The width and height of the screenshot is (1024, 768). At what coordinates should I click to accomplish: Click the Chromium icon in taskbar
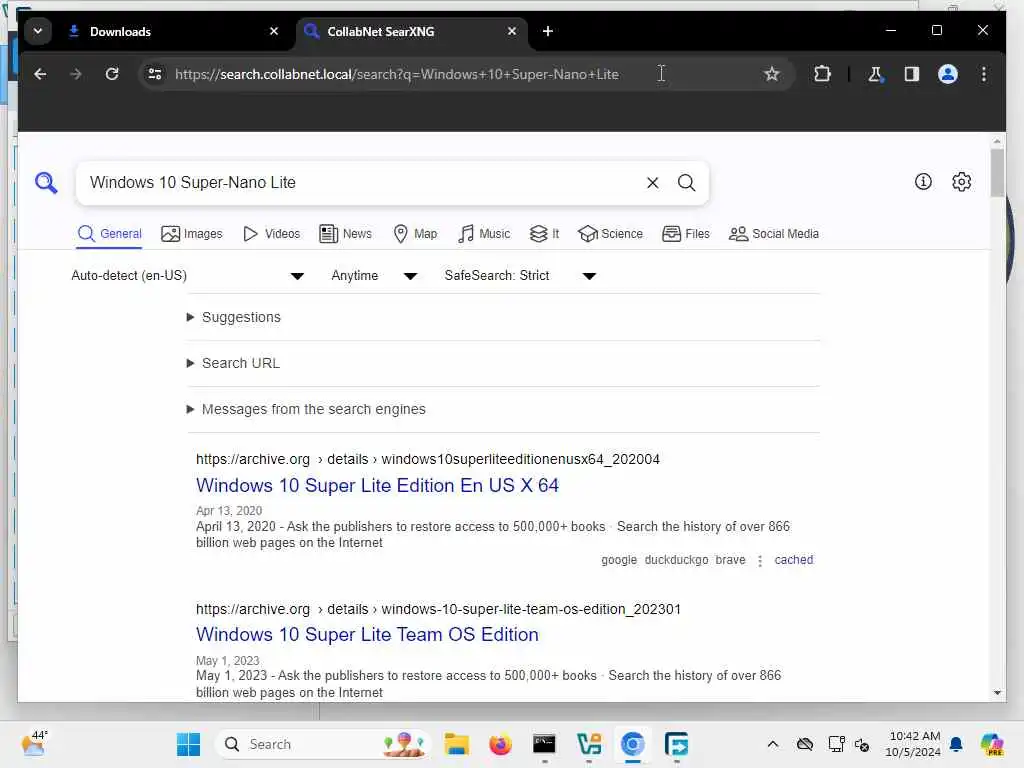click(632, 744)
